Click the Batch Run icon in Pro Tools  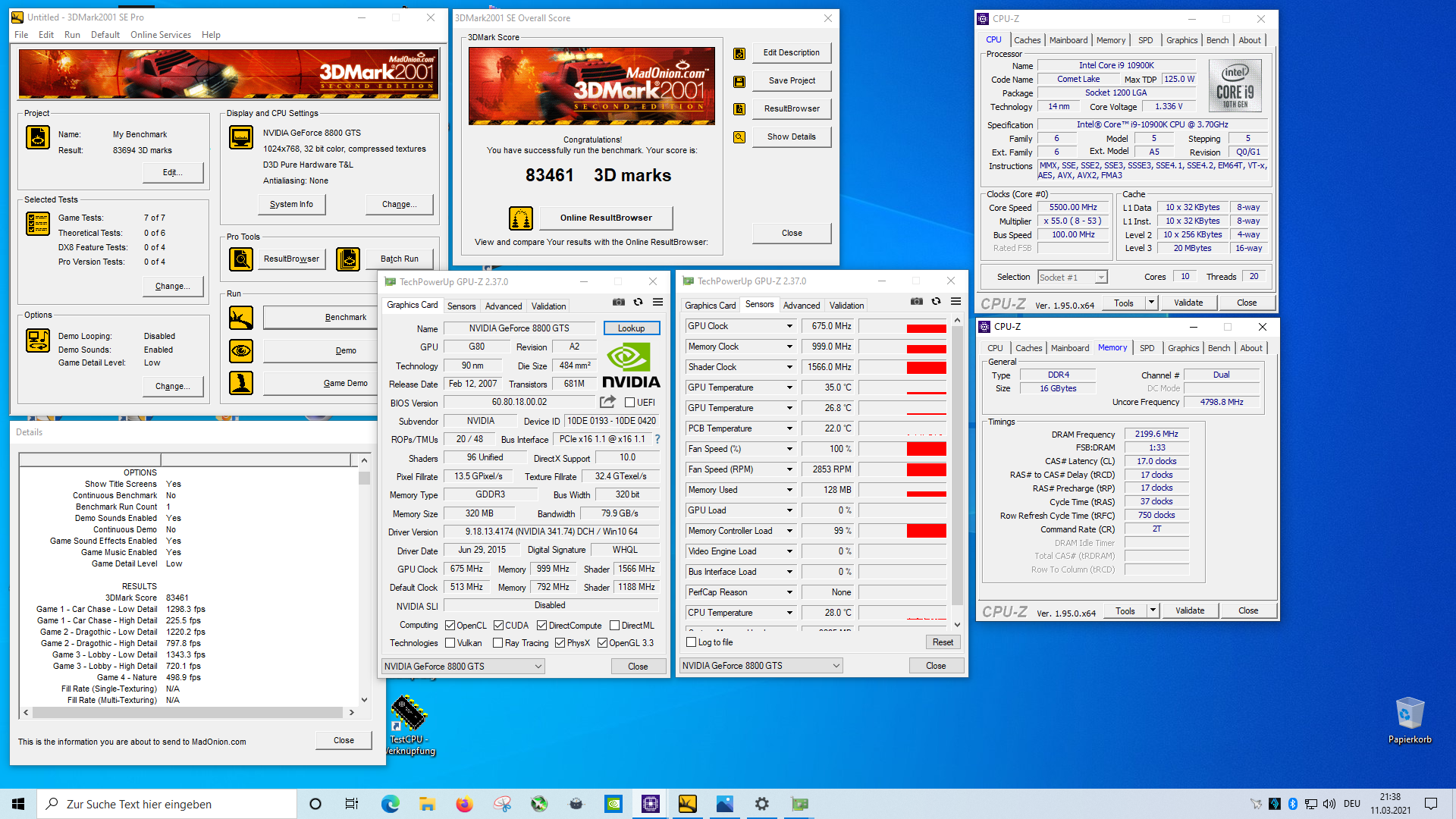[x=348, y=259]
